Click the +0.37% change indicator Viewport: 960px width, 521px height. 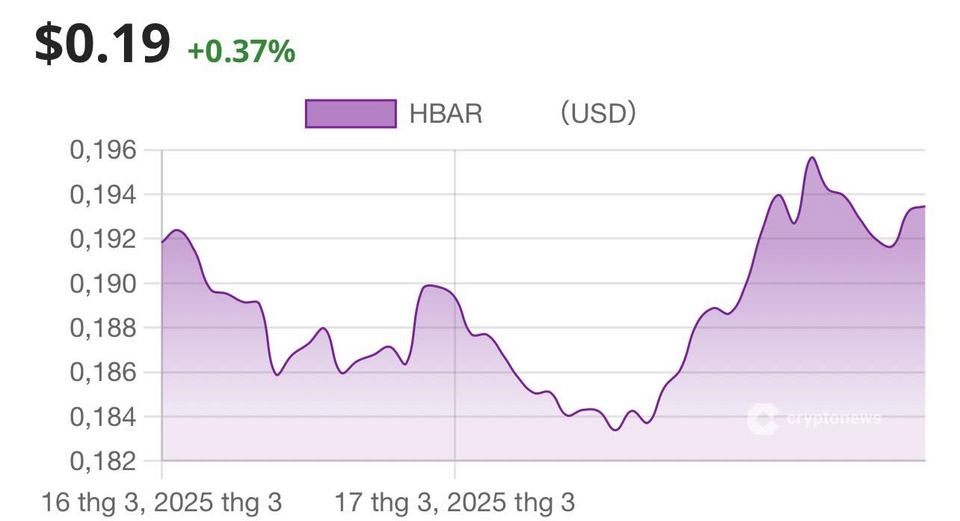click(x=241, y=50)
